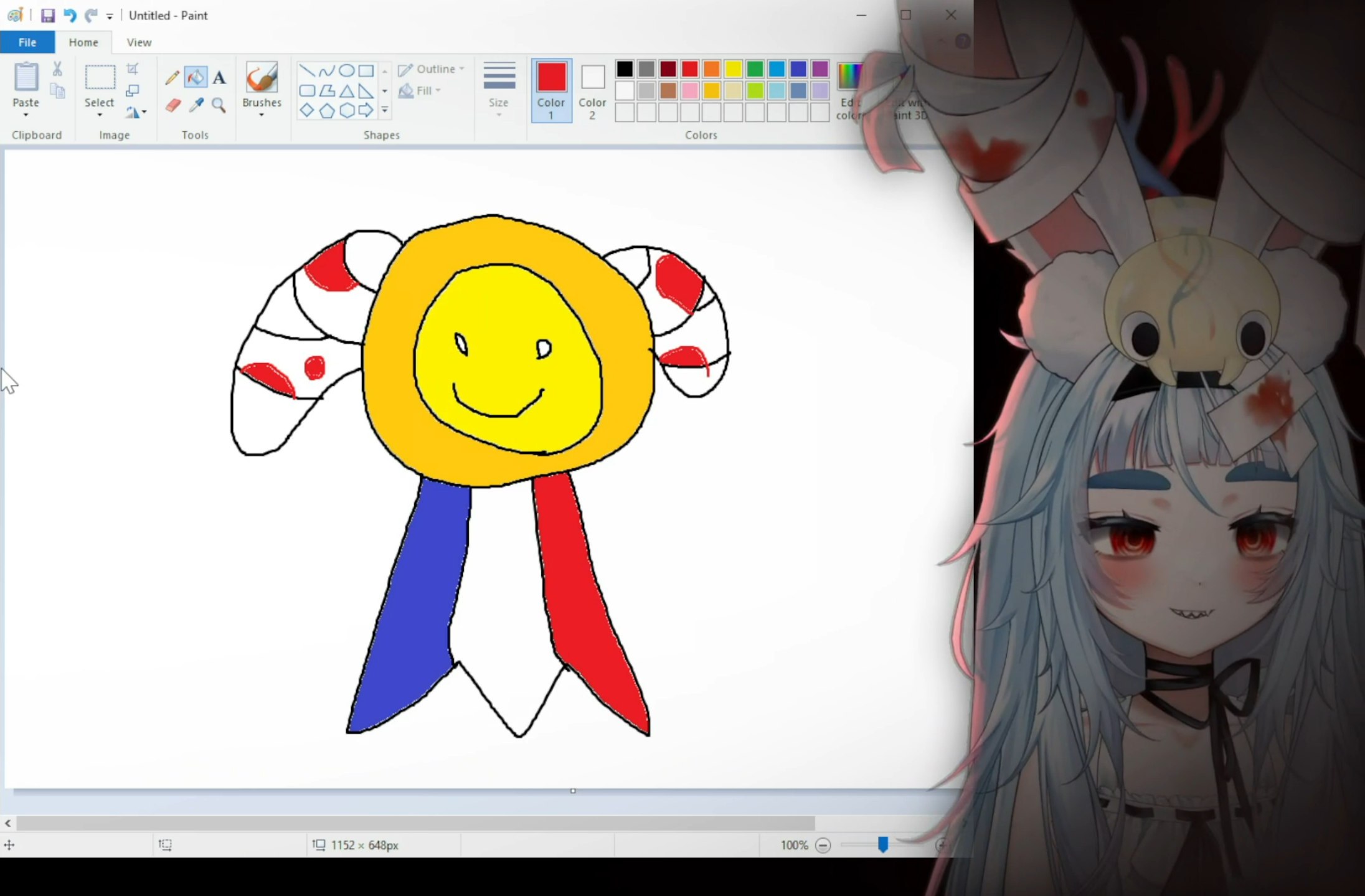Click the zoom slider handle

click(883, 845)
